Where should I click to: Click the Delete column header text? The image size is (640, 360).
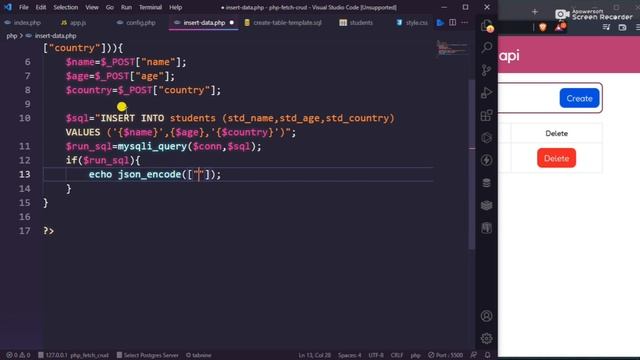pyautogui.click(x=556, y=133)
